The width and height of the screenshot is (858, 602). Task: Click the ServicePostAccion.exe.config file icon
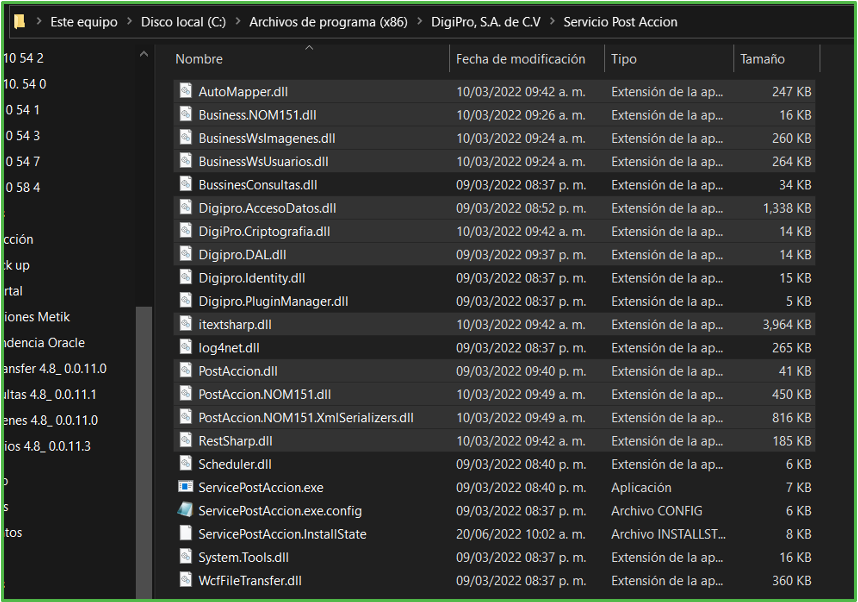pyautogui.click(x=185, y=510)
